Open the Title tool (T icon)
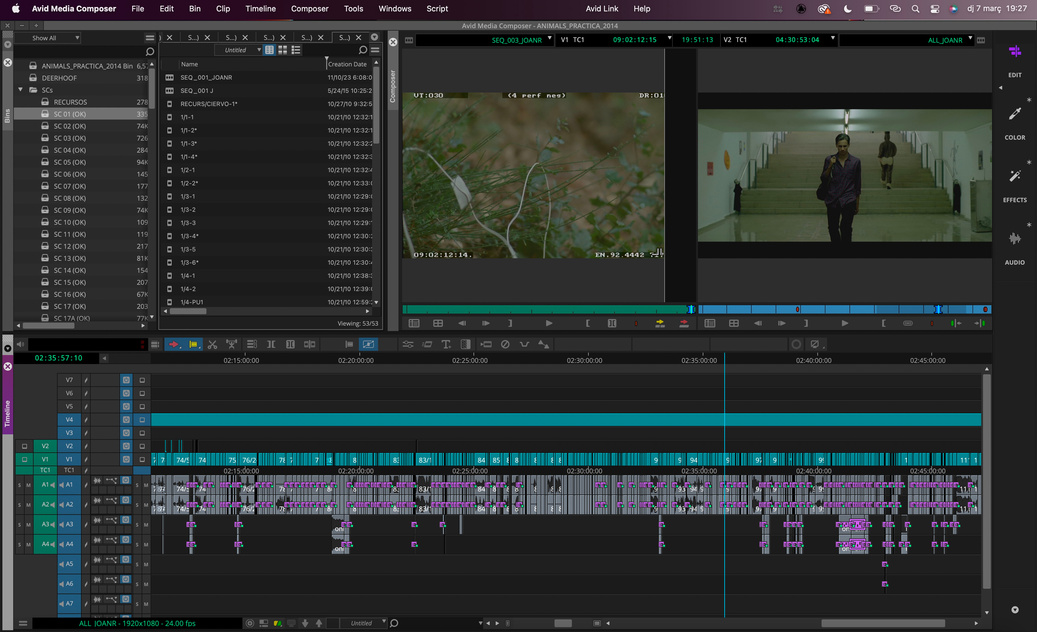1037x632 pixels. click(446, 344)
